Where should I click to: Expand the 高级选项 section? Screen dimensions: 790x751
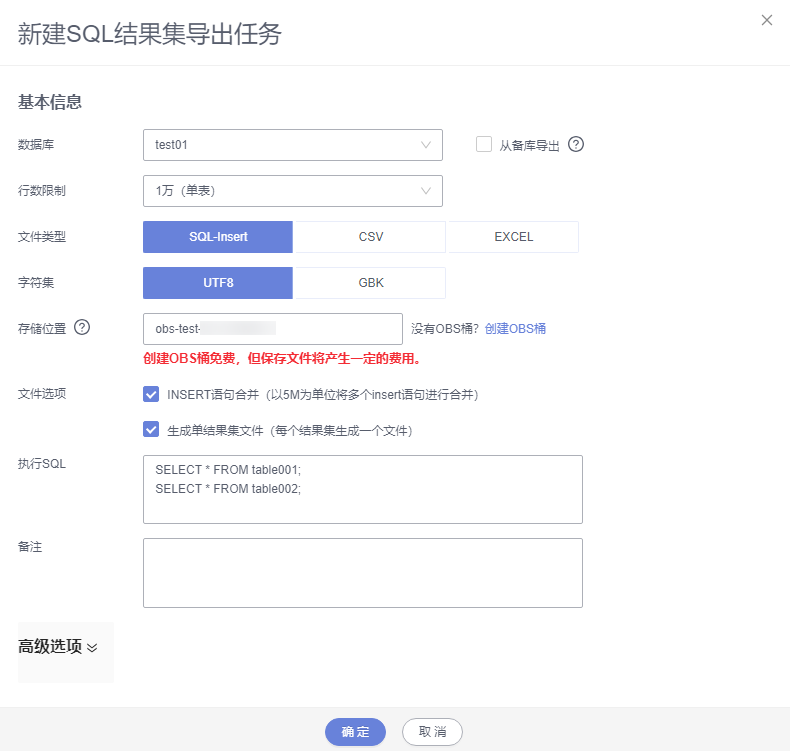click(x=58, y=647)
